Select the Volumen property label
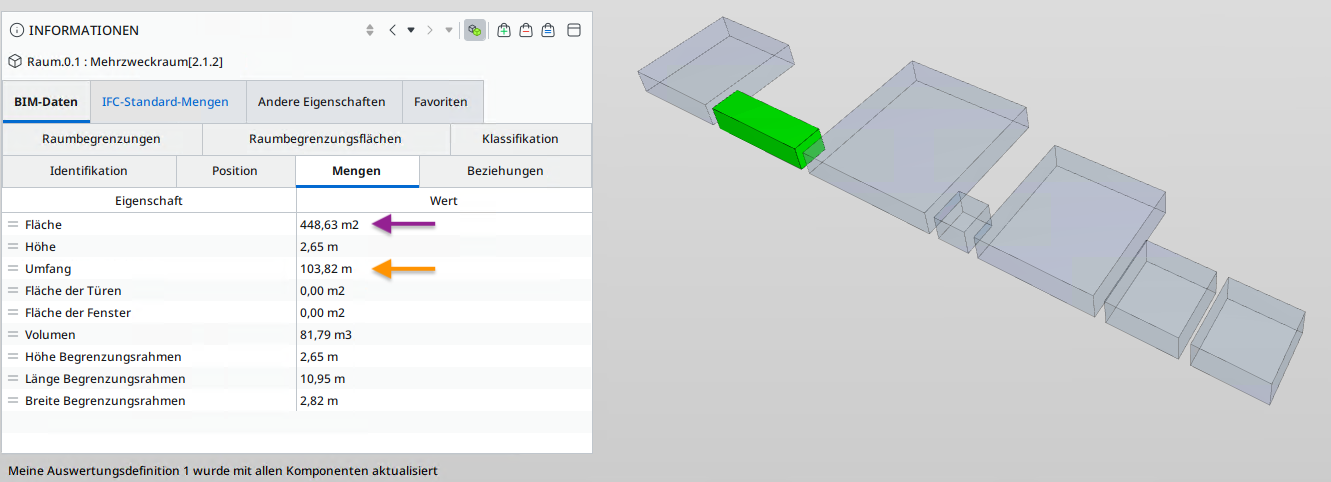Viewport: 1331px width, 482px height. click(50, 335)
